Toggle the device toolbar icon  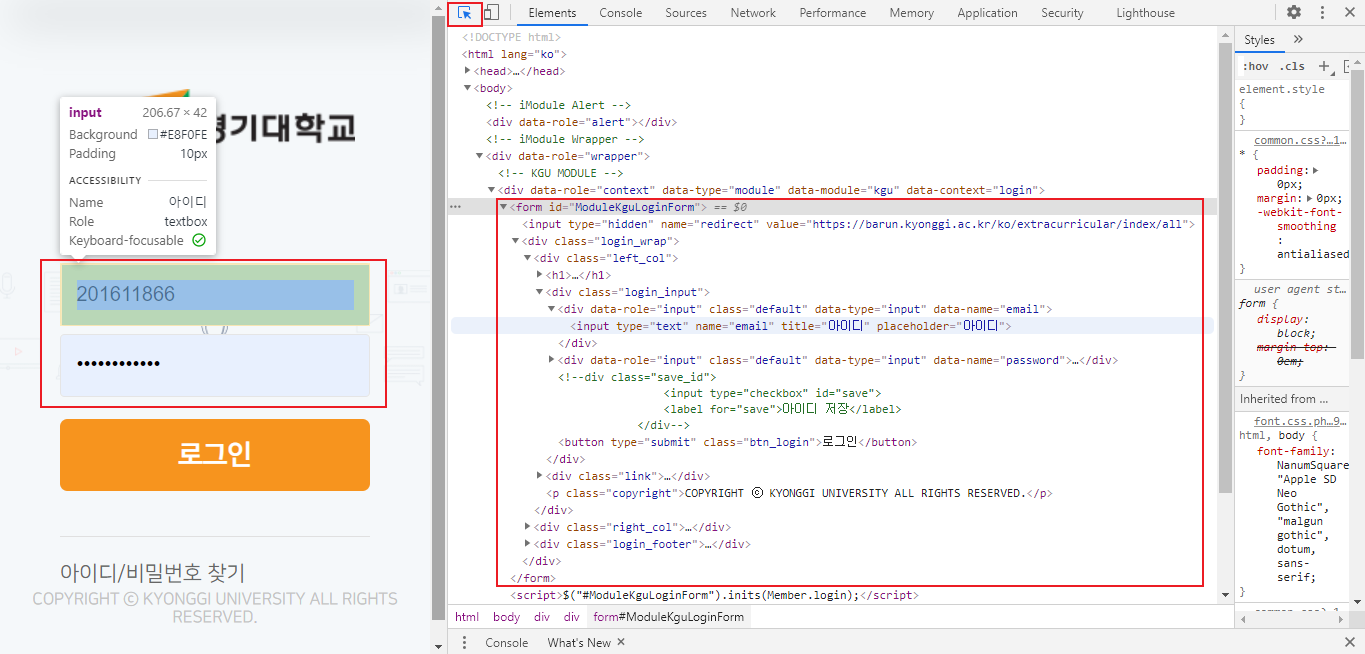[x=491, y=13]
